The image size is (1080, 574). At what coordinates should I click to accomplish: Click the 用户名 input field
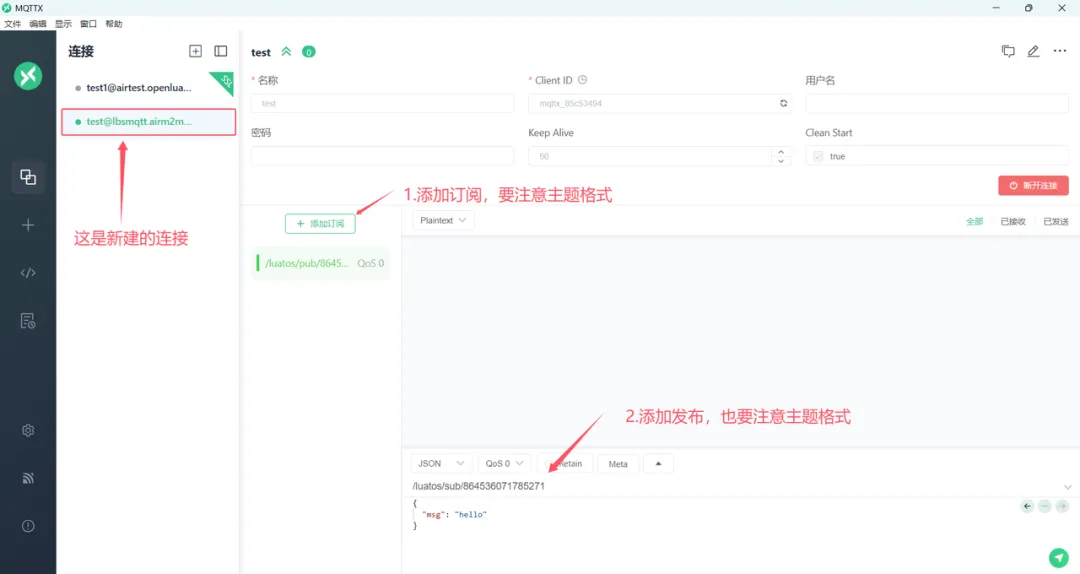click(x=937, y=103)
